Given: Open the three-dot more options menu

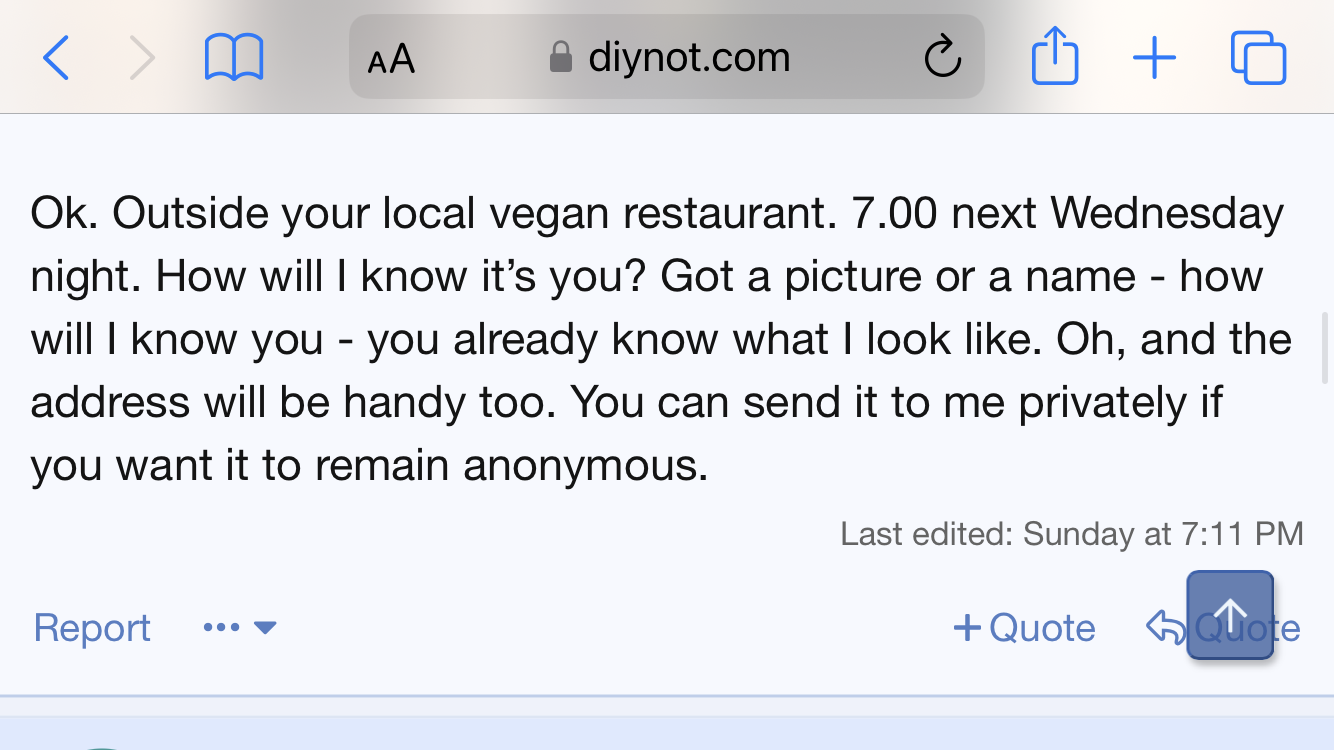Looking at the screenshot, I should coord(221,628).
